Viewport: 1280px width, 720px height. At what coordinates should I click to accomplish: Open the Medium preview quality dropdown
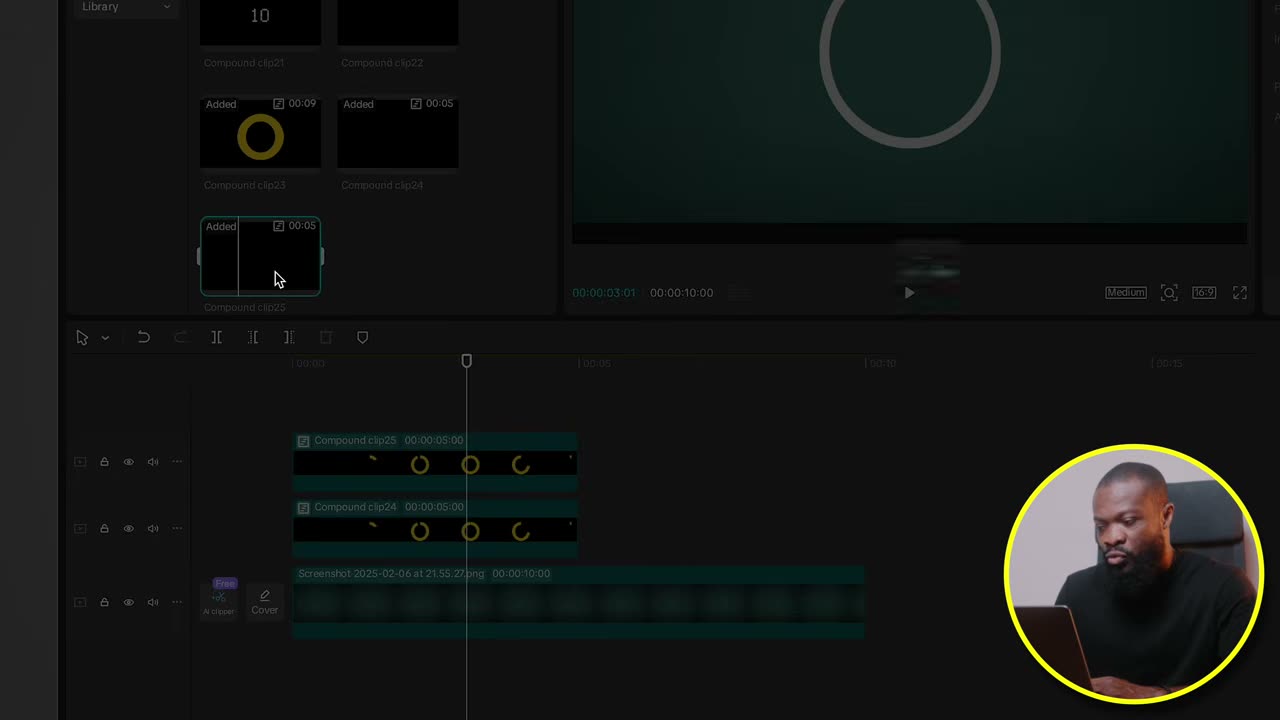point(1125,293)
